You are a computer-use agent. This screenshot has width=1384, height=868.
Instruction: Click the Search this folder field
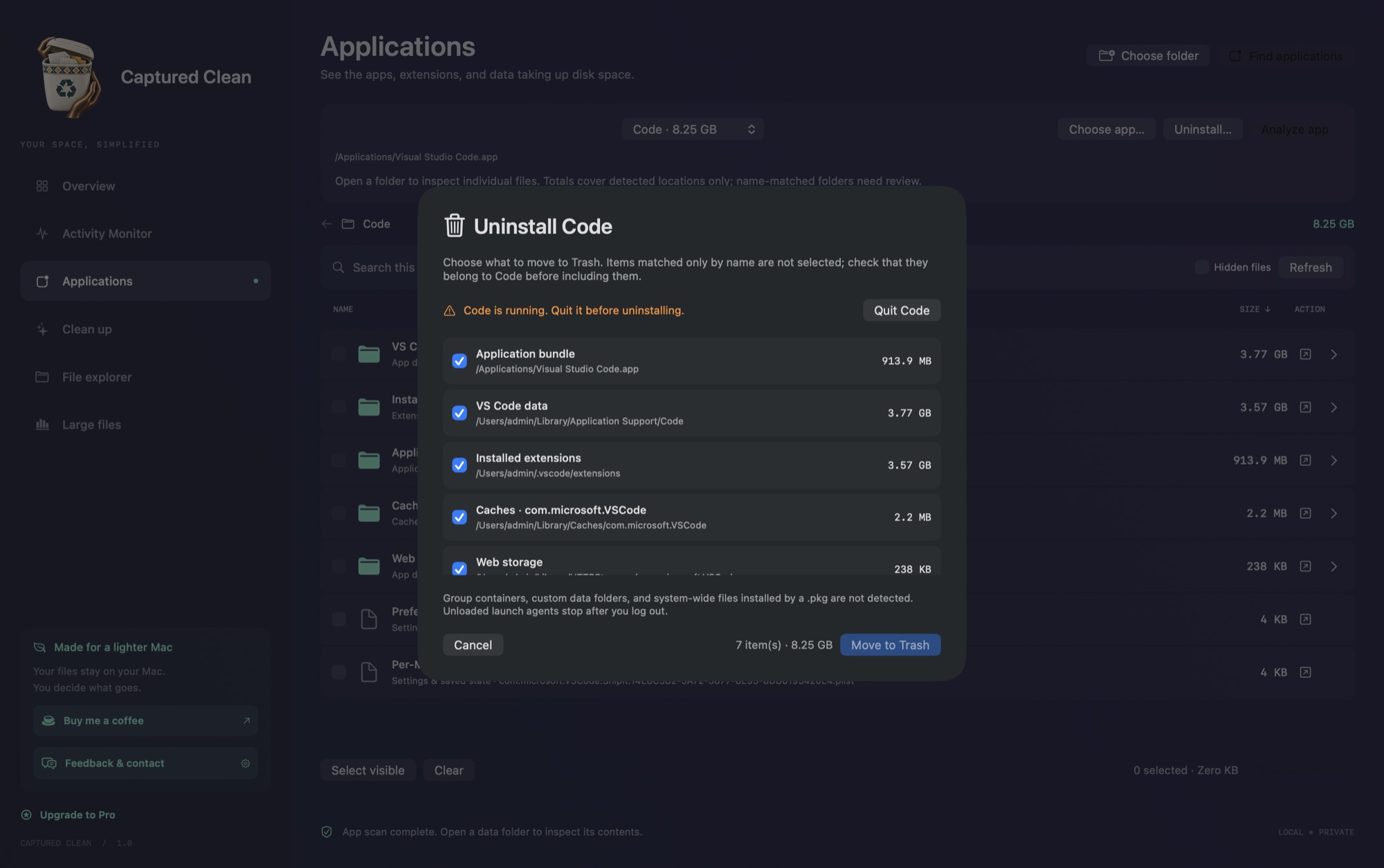374,267
